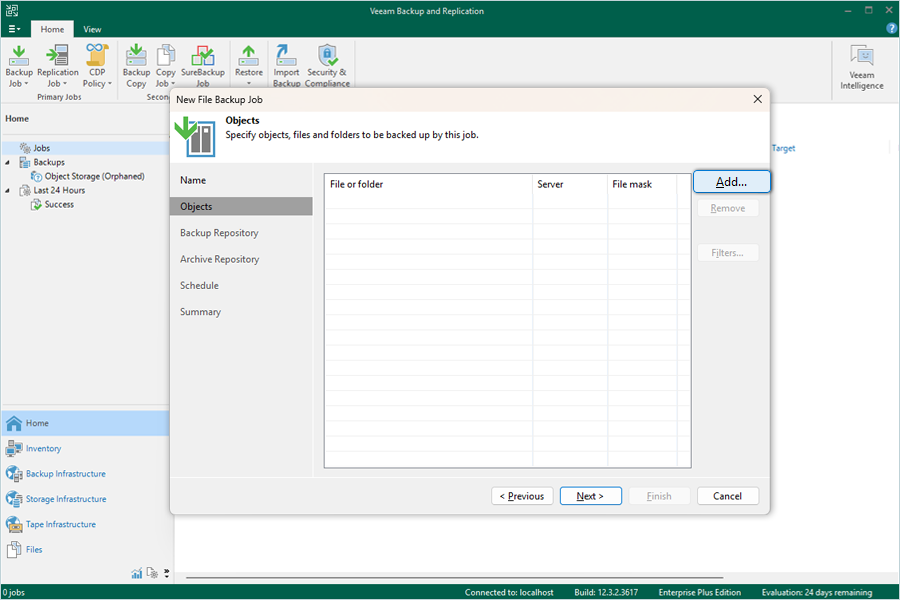Click 'Build: 12.3.2.3617' in status bar
Image resolution: width=900 pixels, height=600 pixels.
(606, 593)
